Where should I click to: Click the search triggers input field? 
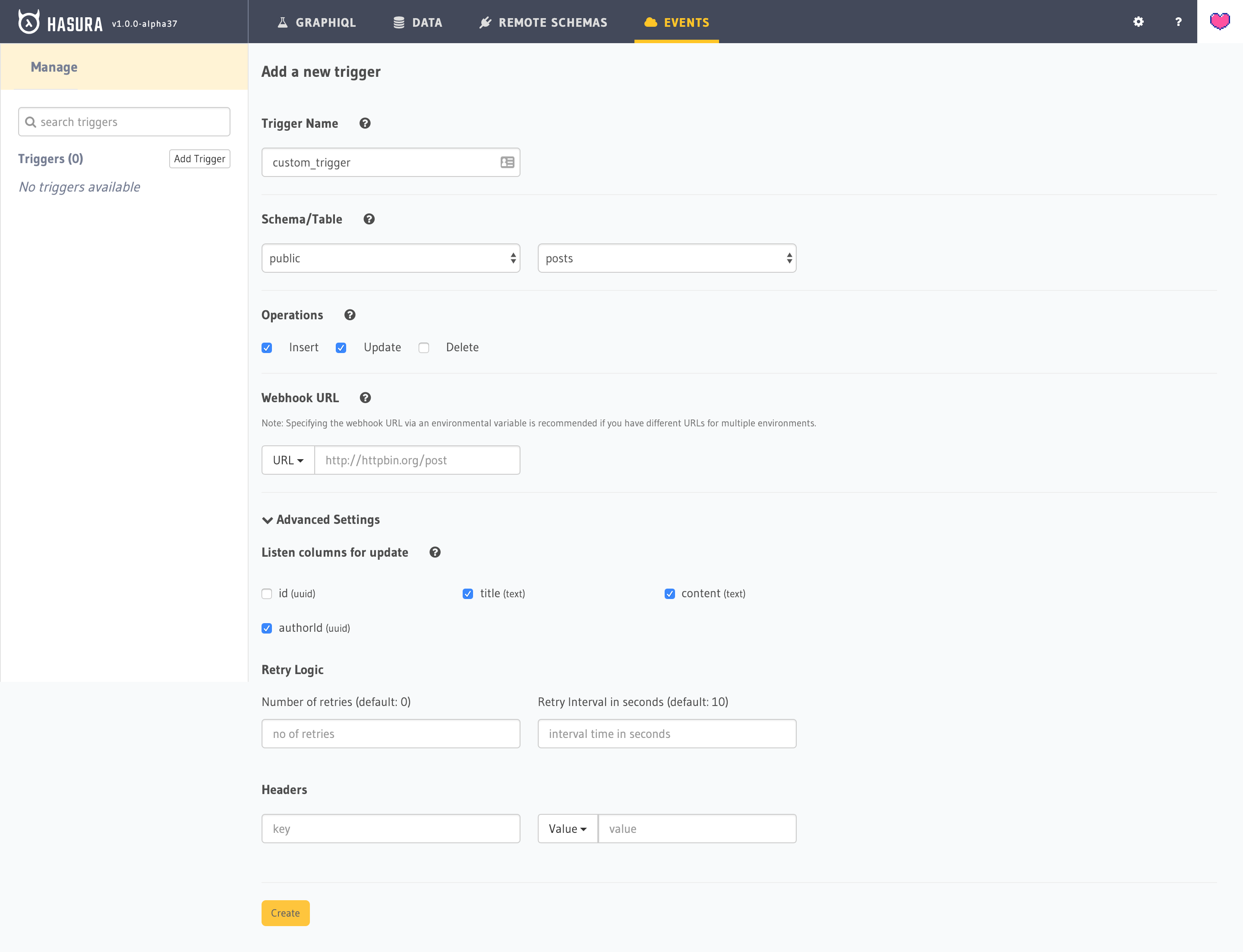coord(124,121)
